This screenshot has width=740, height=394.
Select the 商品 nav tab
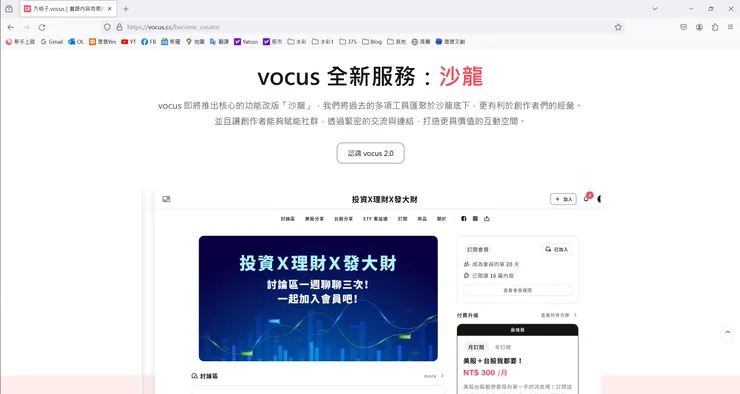(x=422, y=219)
